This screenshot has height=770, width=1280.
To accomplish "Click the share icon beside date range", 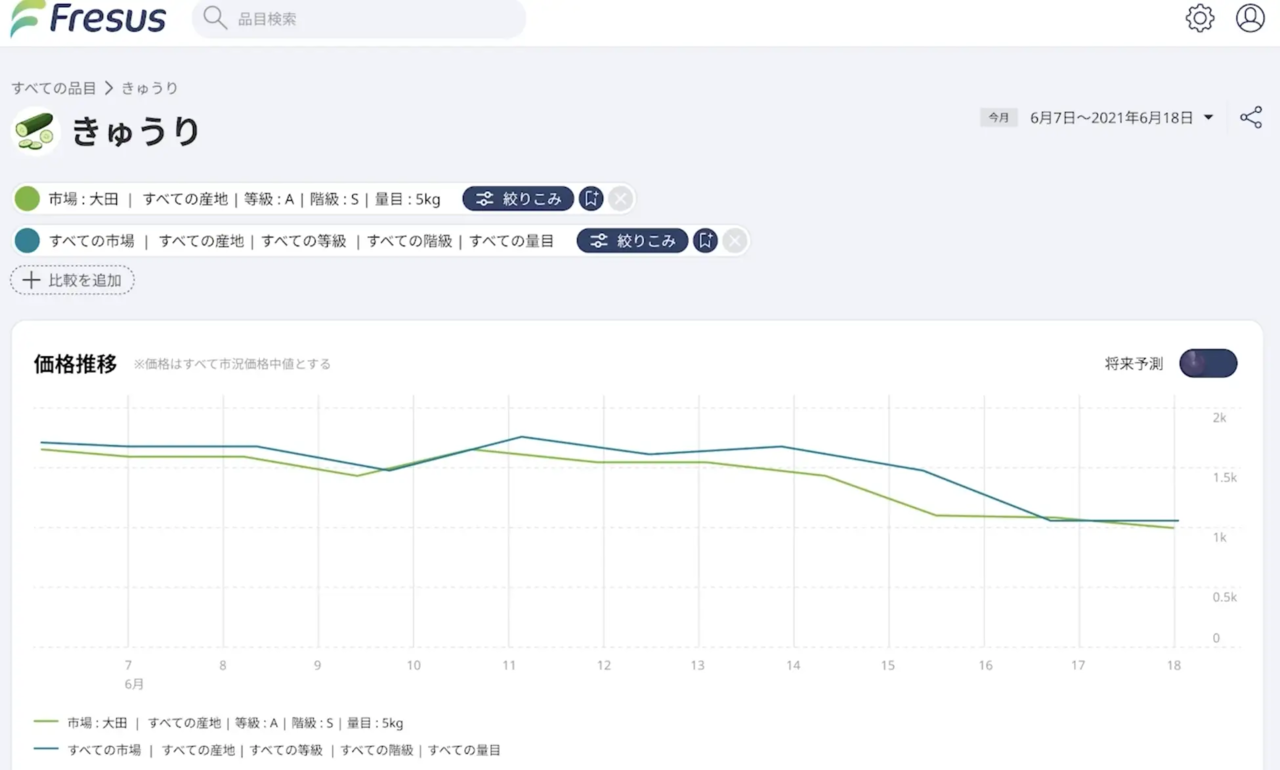I will click(x=1251, y=118).
